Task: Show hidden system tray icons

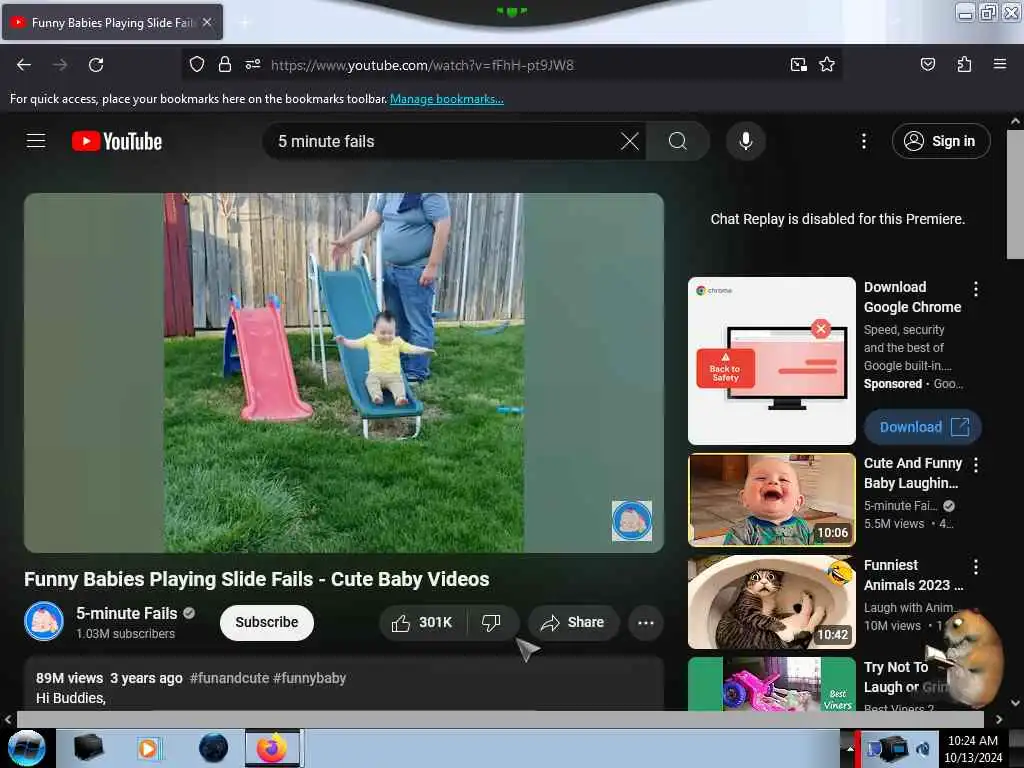Action: 850,749
